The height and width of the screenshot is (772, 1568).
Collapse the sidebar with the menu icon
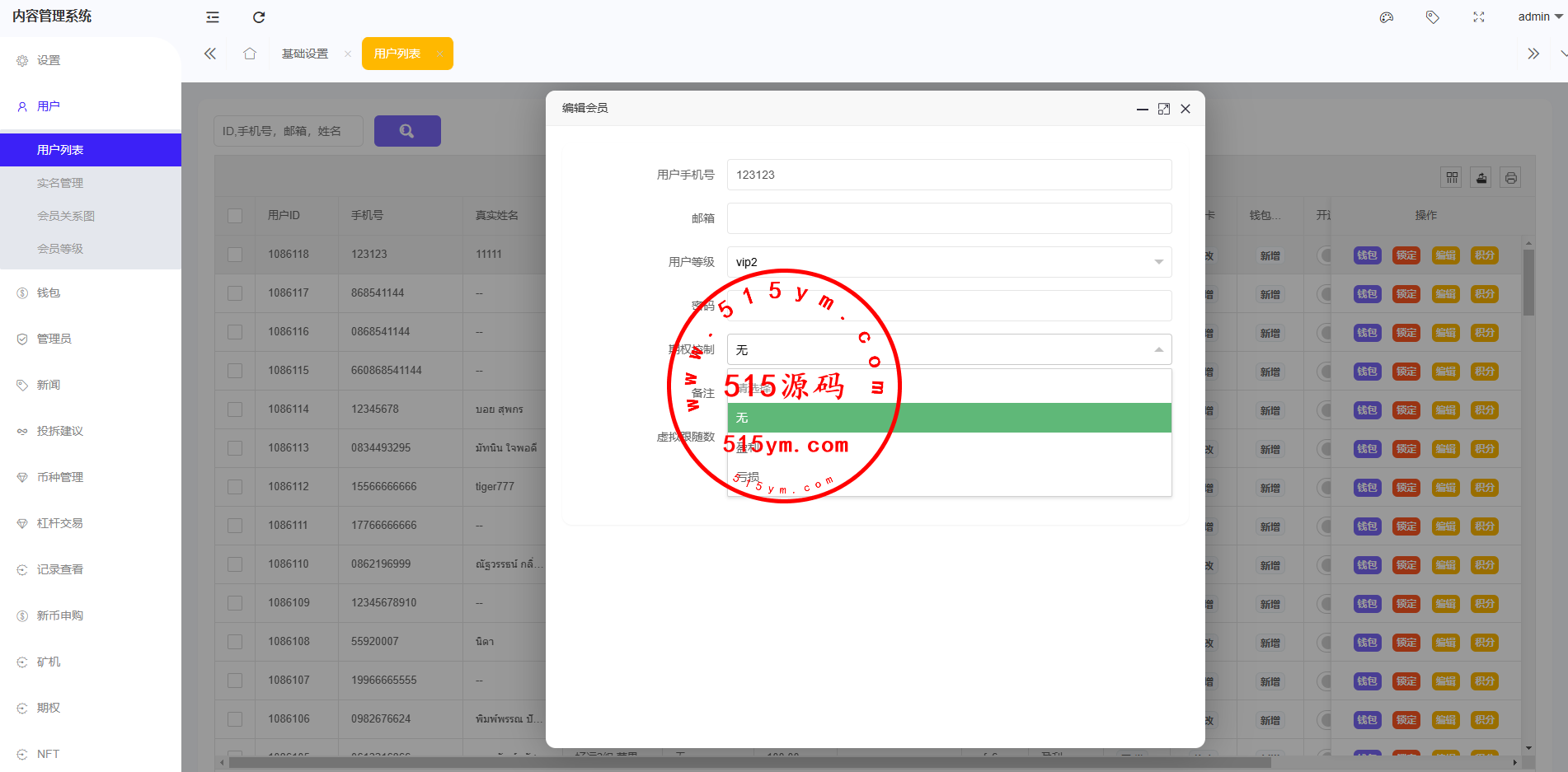[x=213, y=17]
